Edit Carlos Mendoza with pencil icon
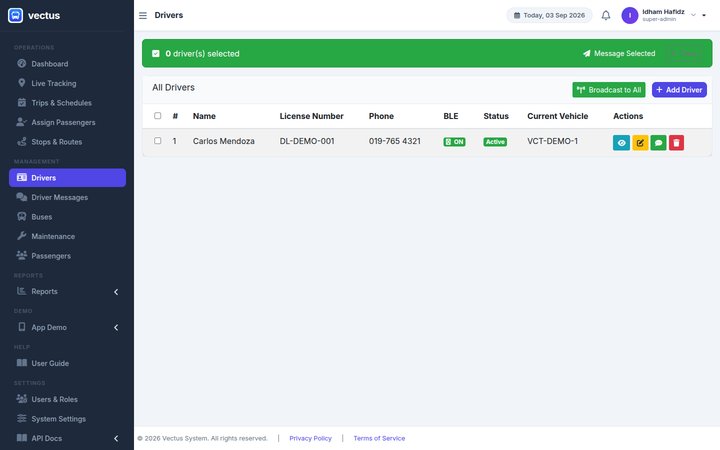The width and height of the screenshot is (720, 450). click(640, 142)
